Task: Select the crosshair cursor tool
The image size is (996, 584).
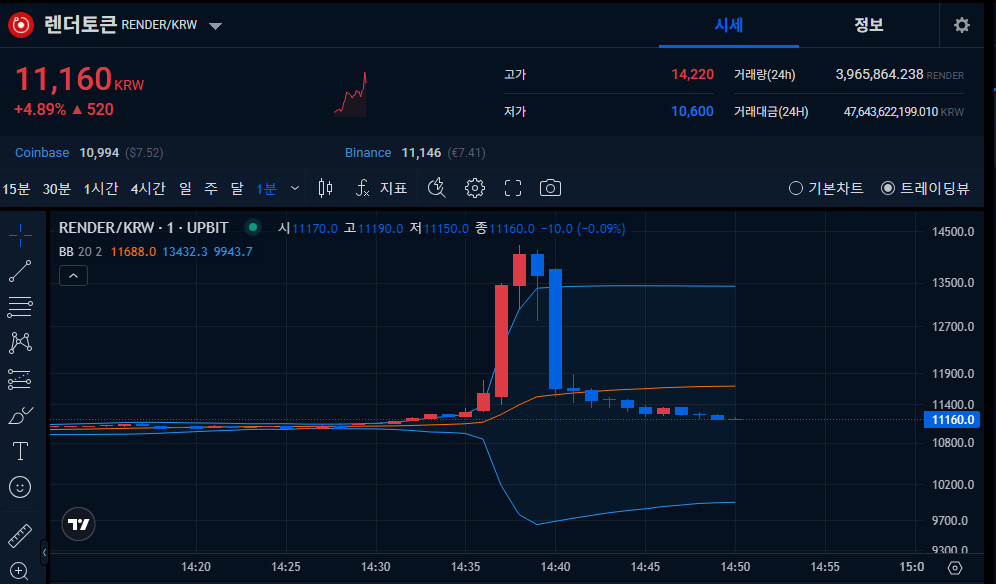Action: (x=20, y=235)
